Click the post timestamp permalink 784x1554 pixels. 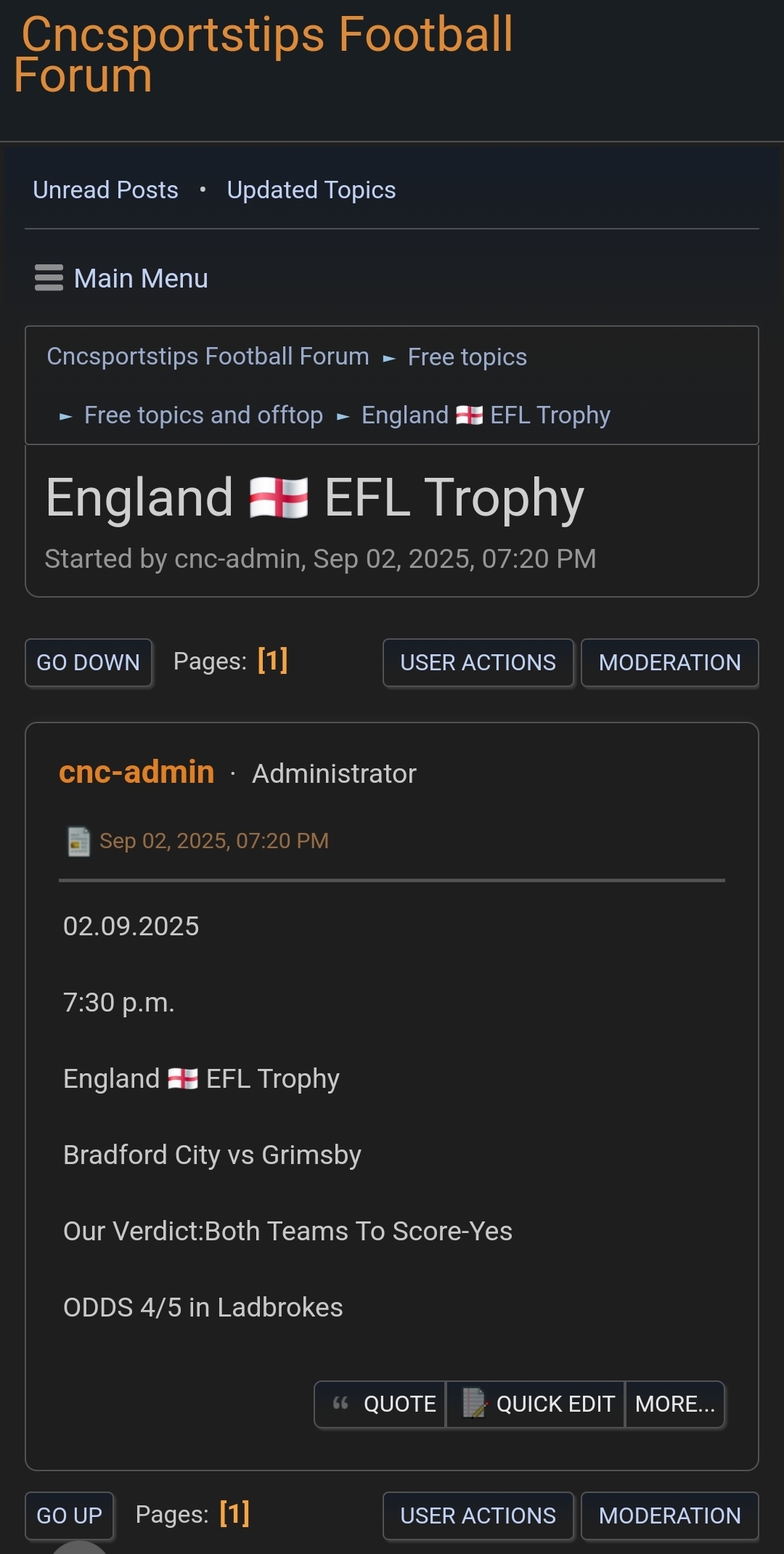213,841
